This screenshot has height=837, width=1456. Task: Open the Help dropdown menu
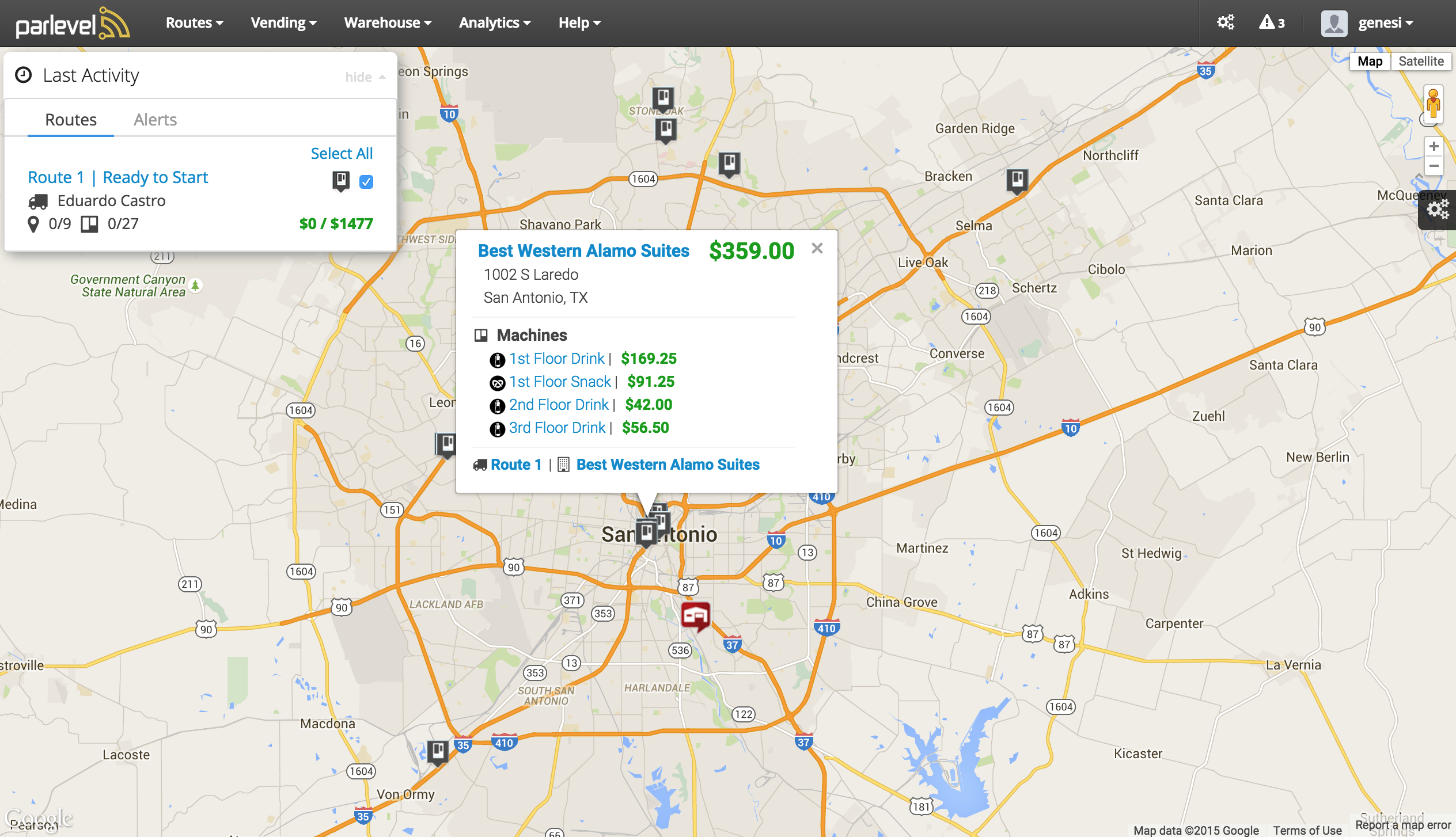point(579,23)
